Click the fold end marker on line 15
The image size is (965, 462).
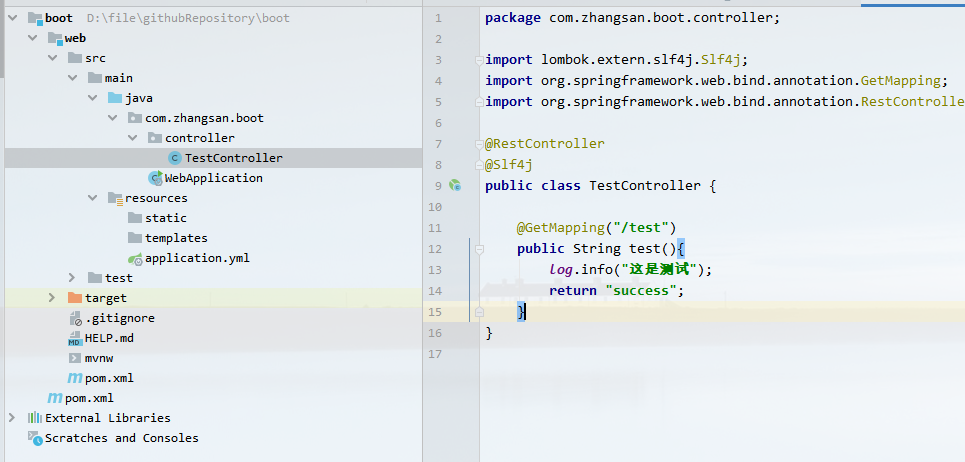(479, 312)
